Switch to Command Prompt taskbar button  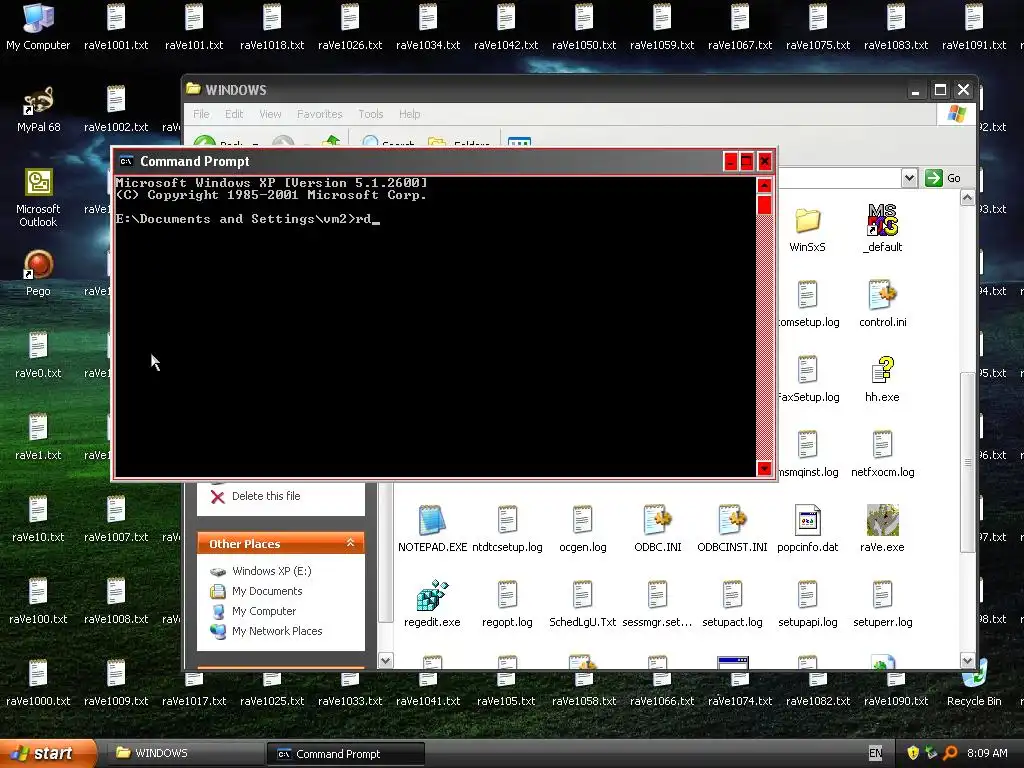[345, 753]
